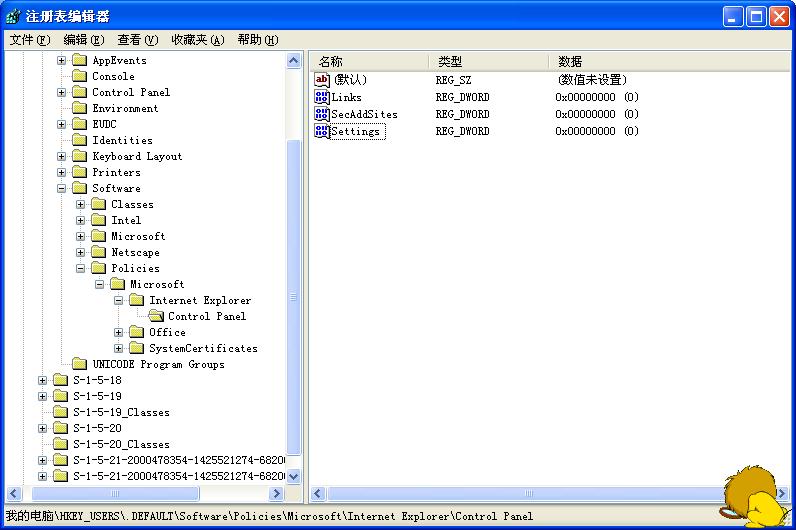The height and width of the screenshot is (530, 796).
Task: Expand the EUDC key
Action: [x=61, y=124]
